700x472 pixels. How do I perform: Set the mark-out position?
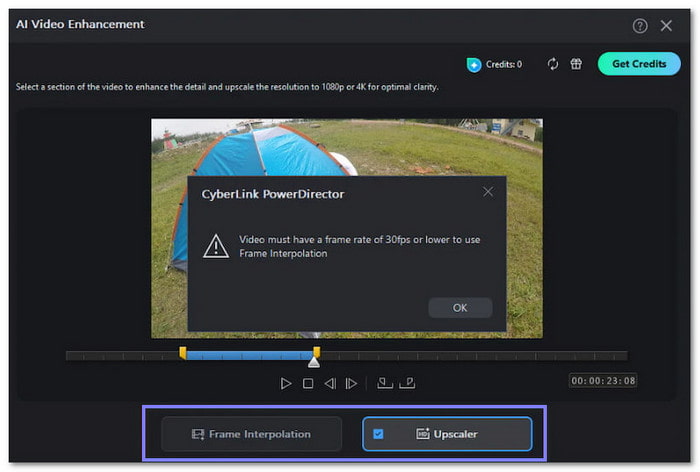[407, 383]
